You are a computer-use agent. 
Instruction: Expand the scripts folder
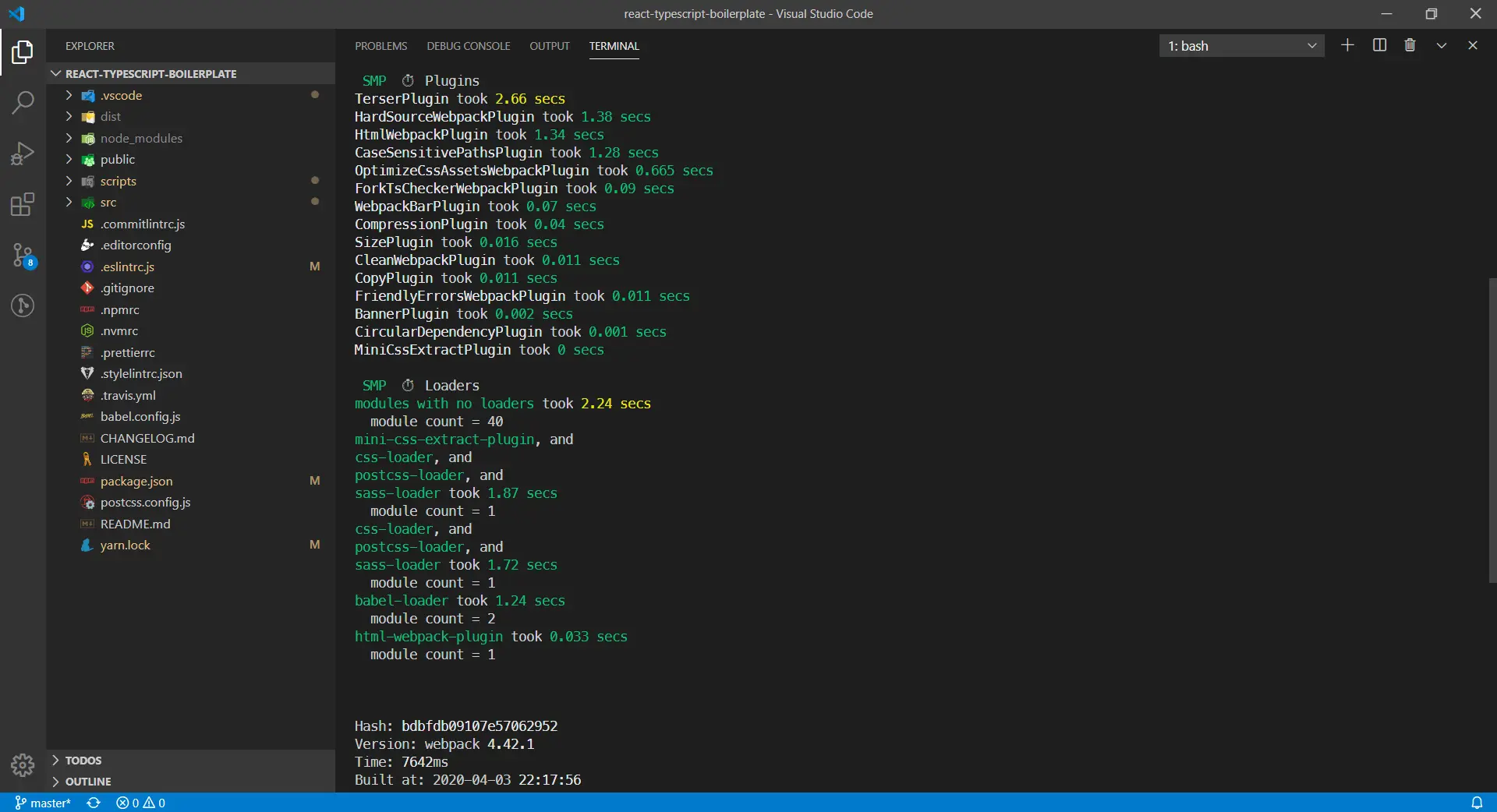tap(191, 181)
